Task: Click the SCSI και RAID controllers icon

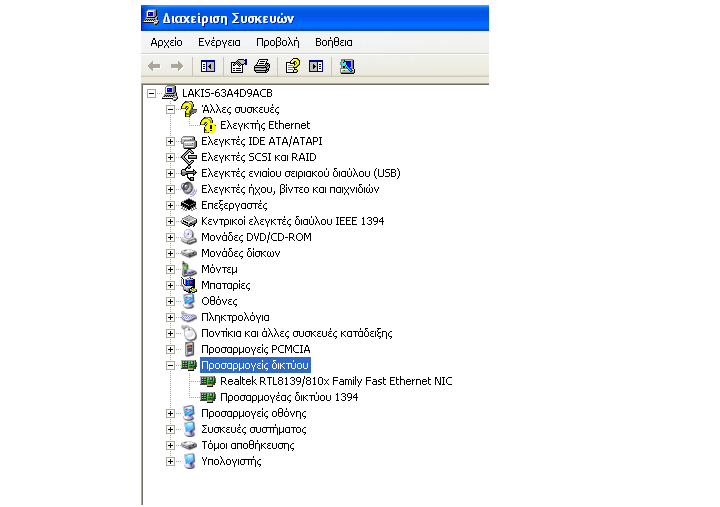Action: [x=189, y=158]
